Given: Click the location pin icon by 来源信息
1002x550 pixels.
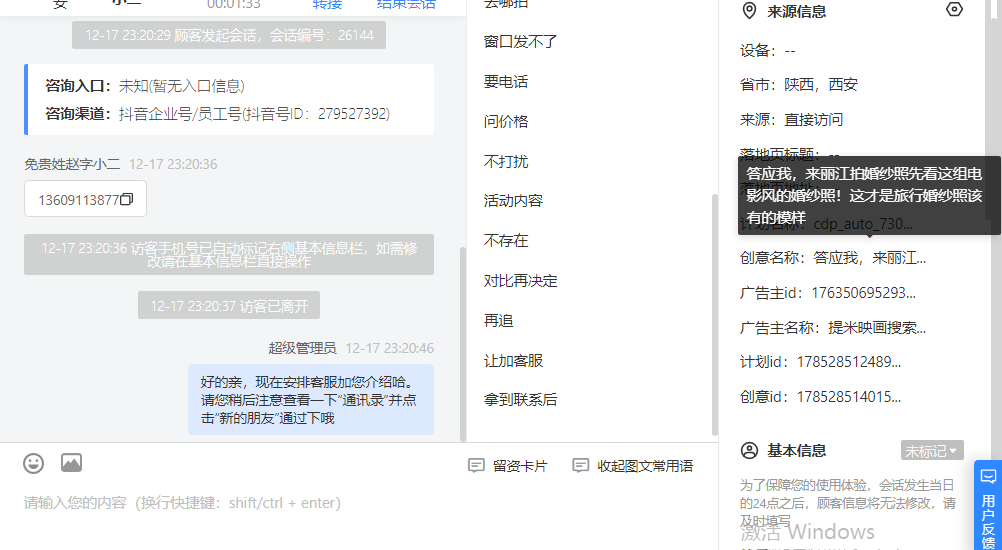Looking at the screenshot, I should tap(749, 11).
